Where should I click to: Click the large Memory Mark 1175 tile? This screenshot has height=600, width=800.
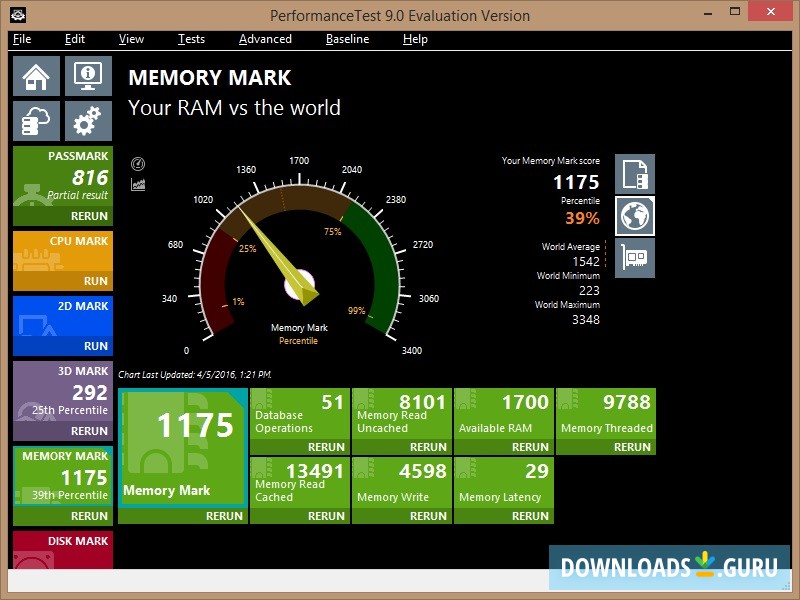pos(182,448)
